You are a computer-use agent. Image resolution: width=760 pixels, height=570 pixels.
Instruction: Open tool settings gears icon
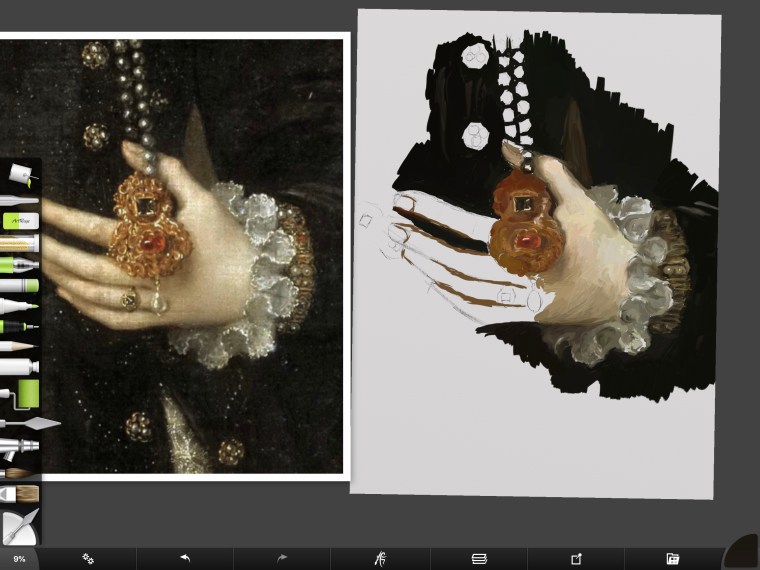(88, 559)
